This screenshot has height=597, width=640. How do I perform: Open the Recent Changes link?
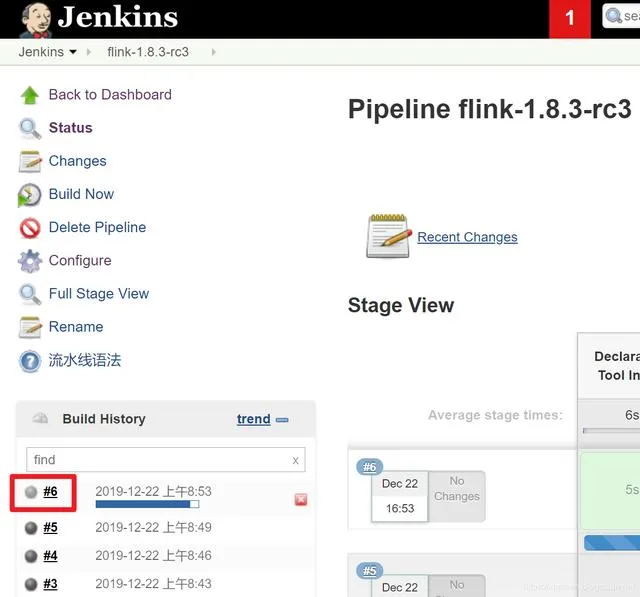pos(467,237)
